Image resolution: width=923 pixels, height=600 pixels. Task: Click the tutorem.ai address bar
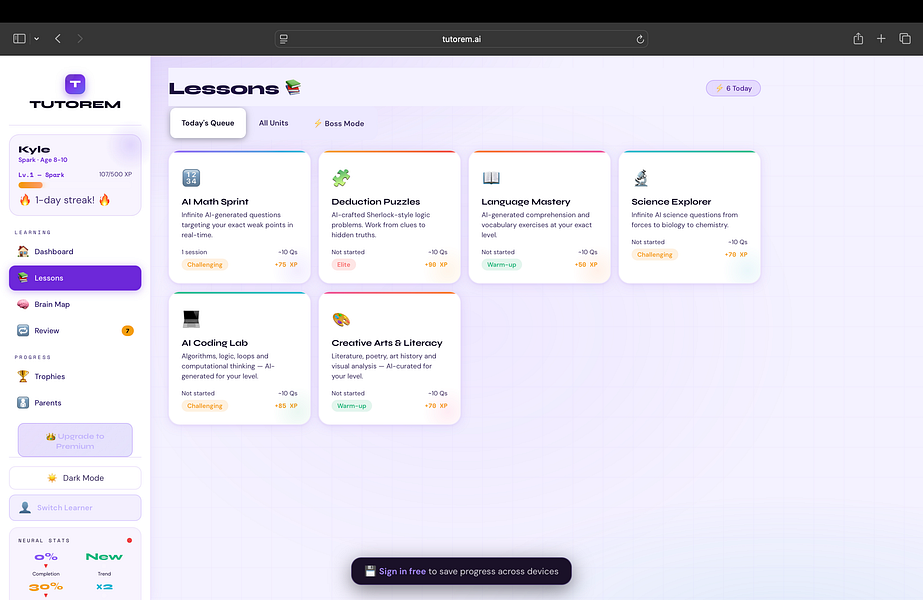point(462,39)
